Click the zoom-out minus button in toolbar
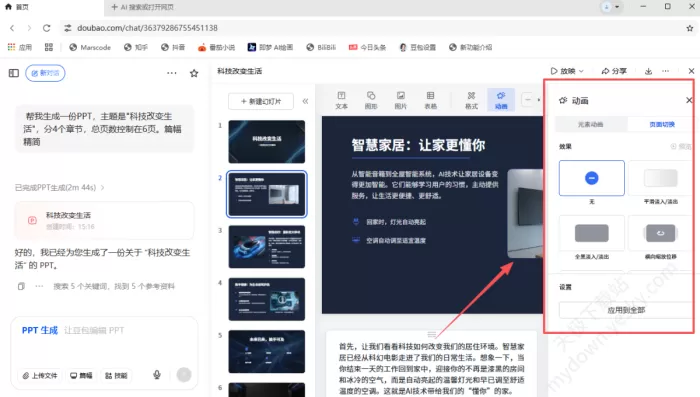700x397 pixels. click(x=528, y=100)
